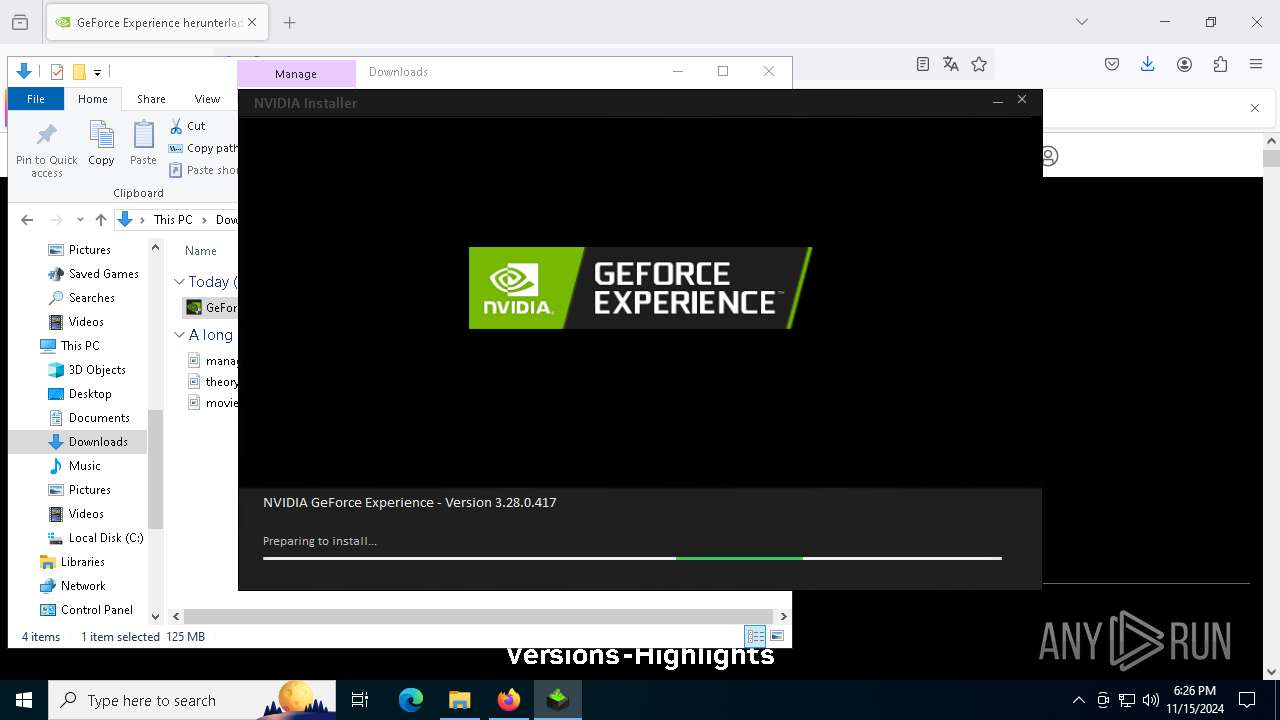Minimize the NVIDIA Installer window
Viewport: 1280px width, 720px height.
coord(997,100)
